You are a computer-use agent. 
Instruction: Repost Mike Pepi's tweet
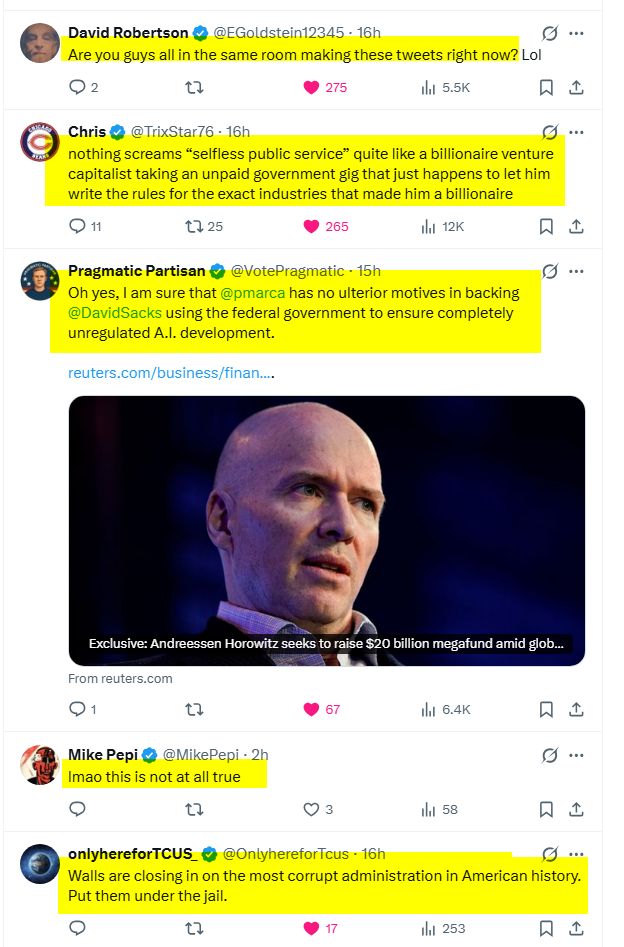195,809
